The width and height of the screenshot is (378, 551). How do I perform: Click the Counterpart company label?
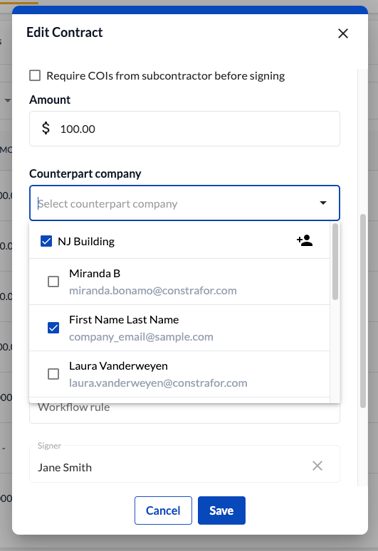tap(85, 174)
